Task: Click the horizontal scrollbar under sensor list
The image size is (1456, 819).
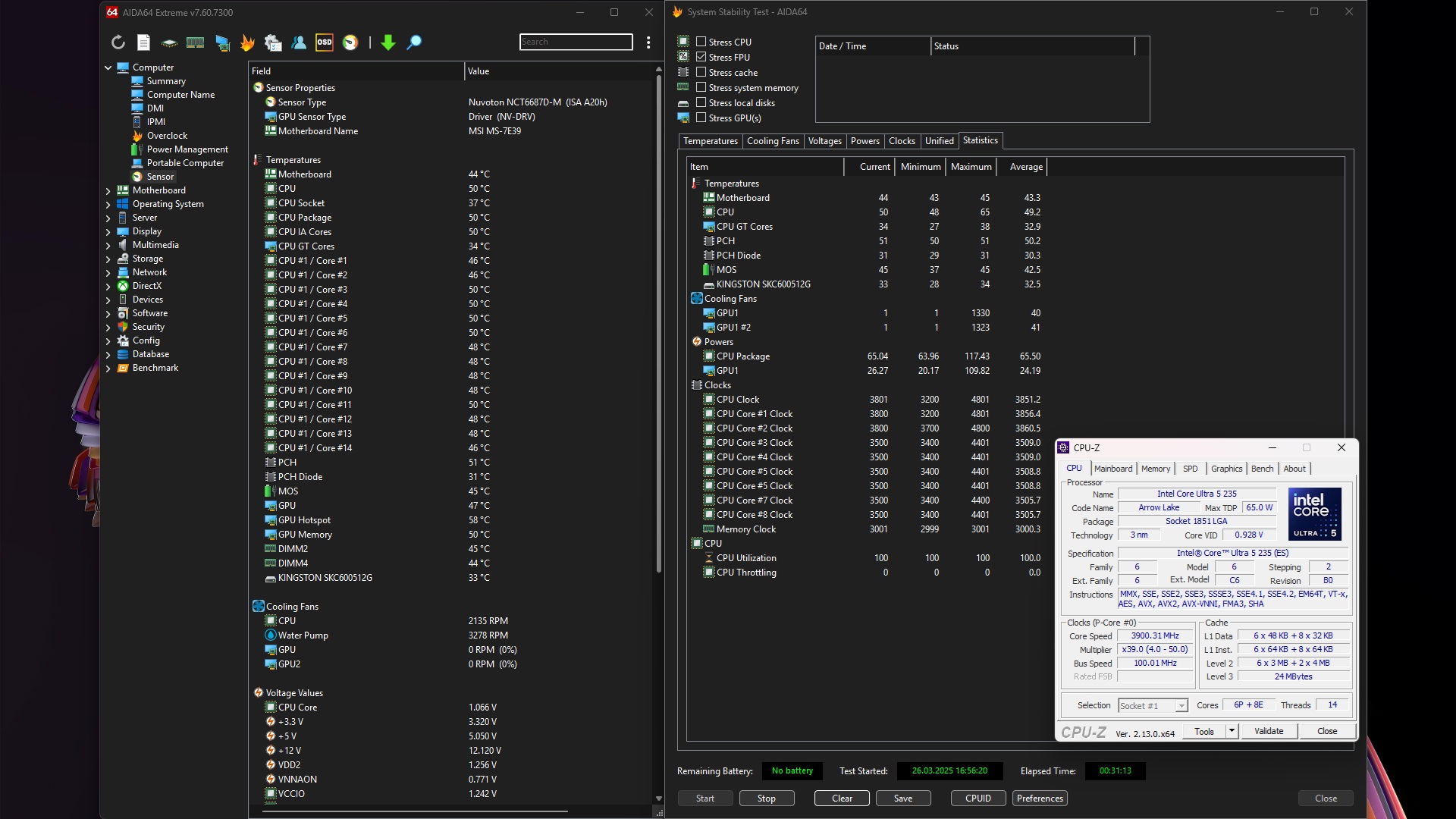Action: [415, 811]
